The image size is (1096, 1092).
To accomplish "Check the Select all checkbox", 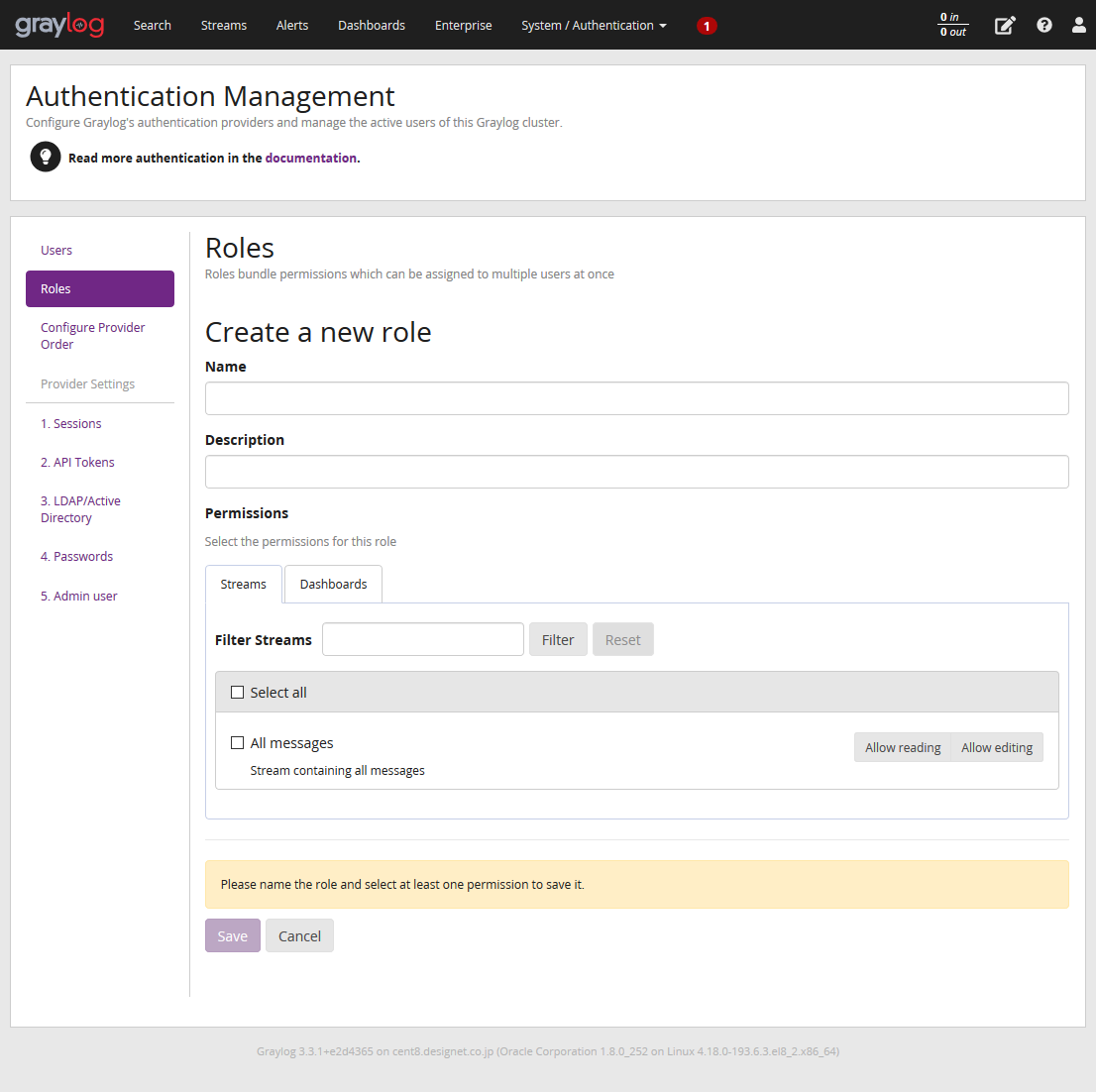I will pyautogui.click(x=238, y=693).
